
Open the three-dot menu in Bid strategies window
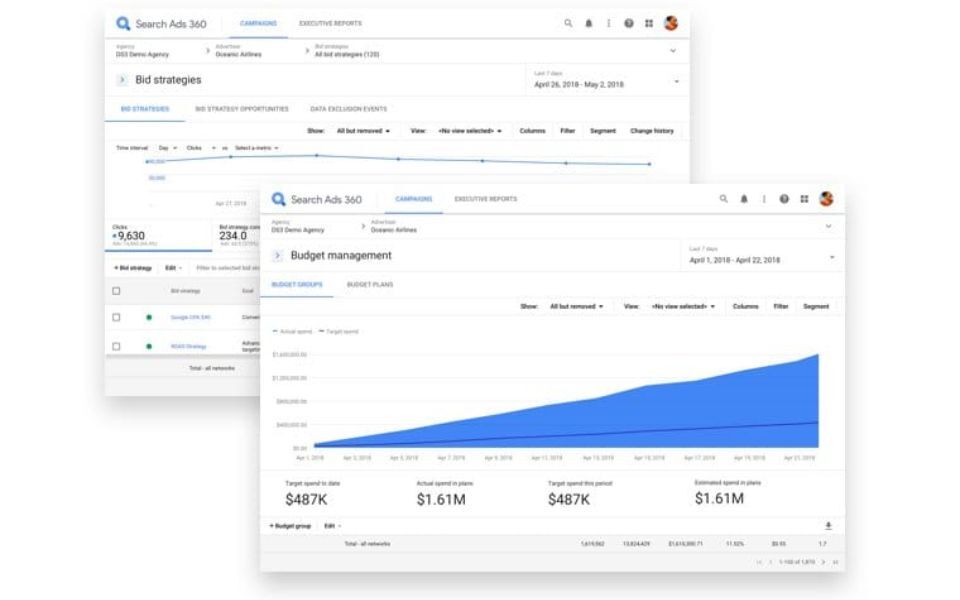[x=608, y=23]
